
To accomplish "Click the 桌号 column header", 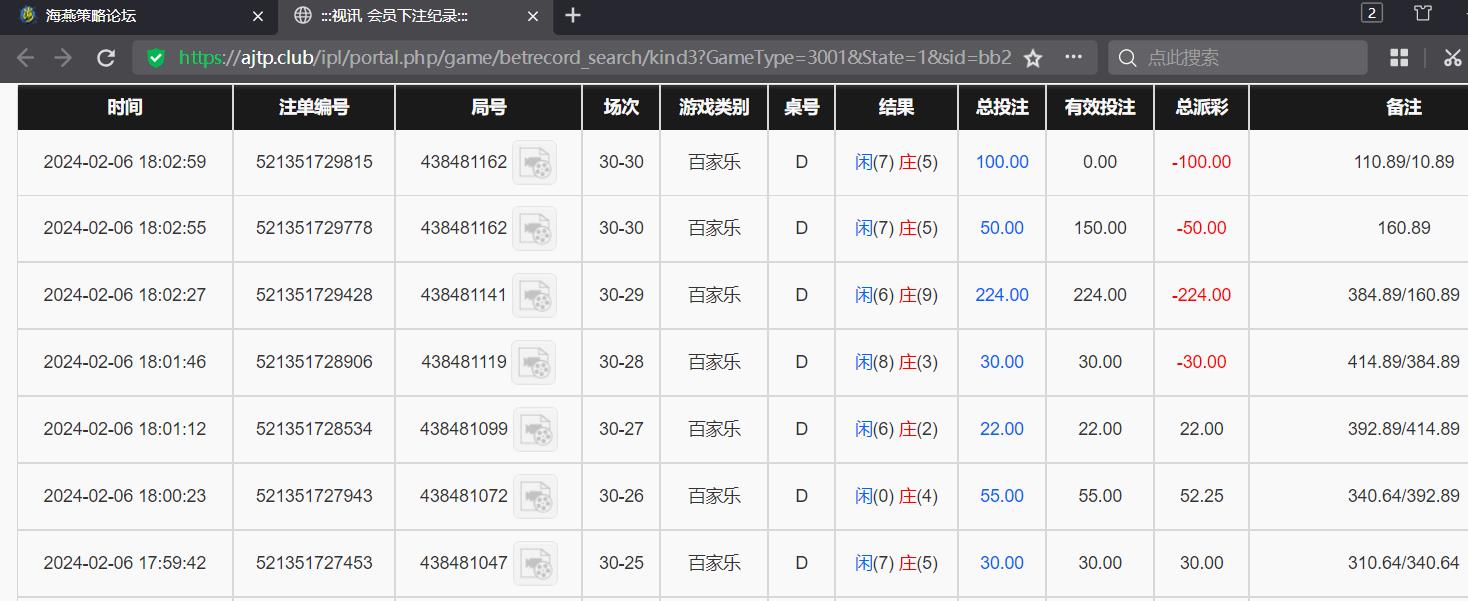I will (x=801, y=107).
